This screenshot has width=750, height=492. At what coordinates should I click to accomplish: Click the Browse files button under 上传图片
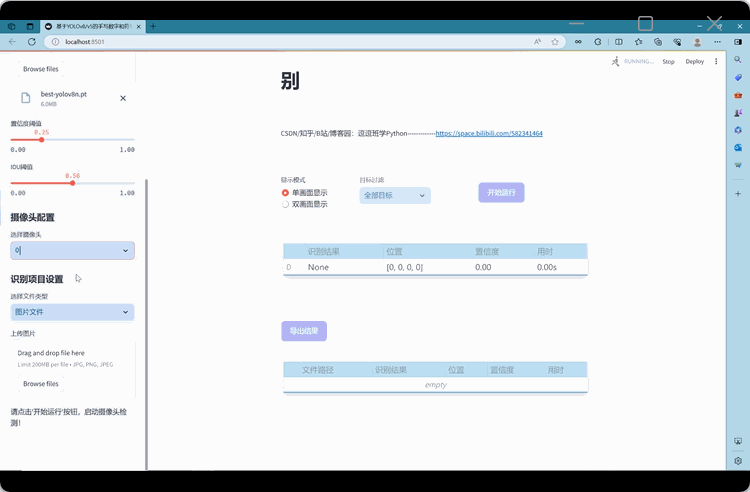[x=41, y=383]
